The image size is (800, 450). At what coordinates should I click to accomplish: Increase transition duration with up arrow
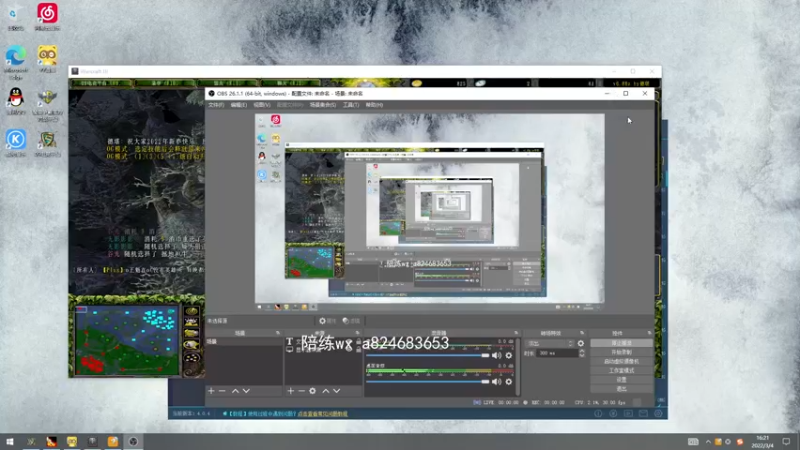click(582, 351)
